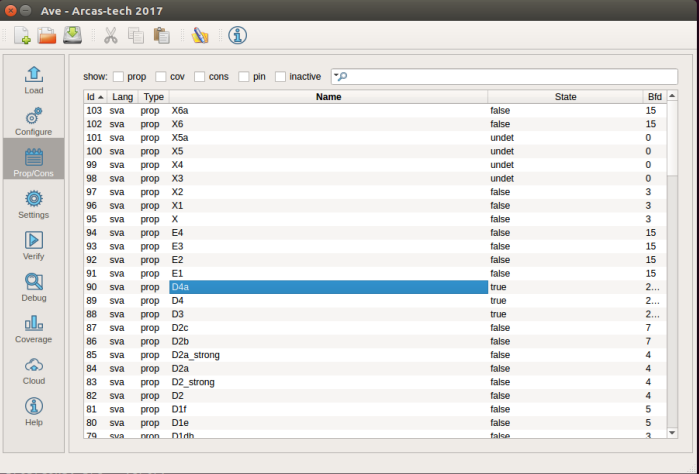The height and width of the screenshot is (474, 699).
Task: Select property row E4
Action: point(375,233)
